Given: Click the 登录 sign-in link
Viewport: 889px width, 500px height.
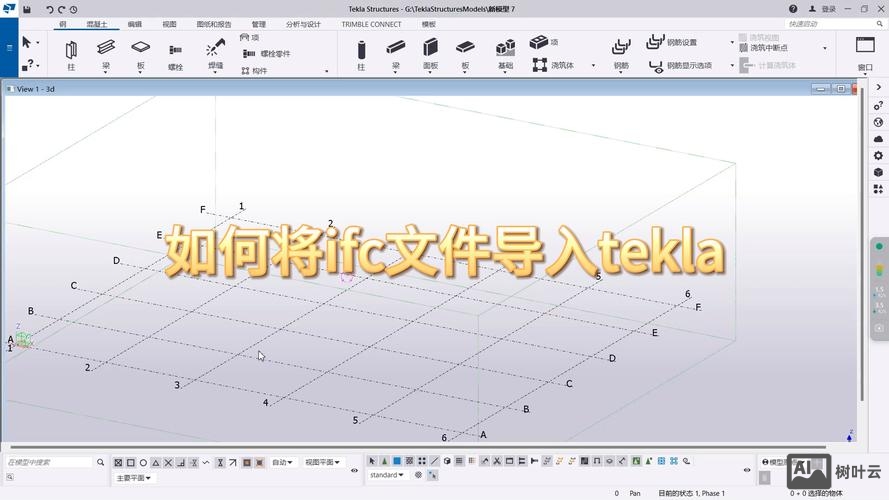Looking at the screenshot, I should [829, 9].
